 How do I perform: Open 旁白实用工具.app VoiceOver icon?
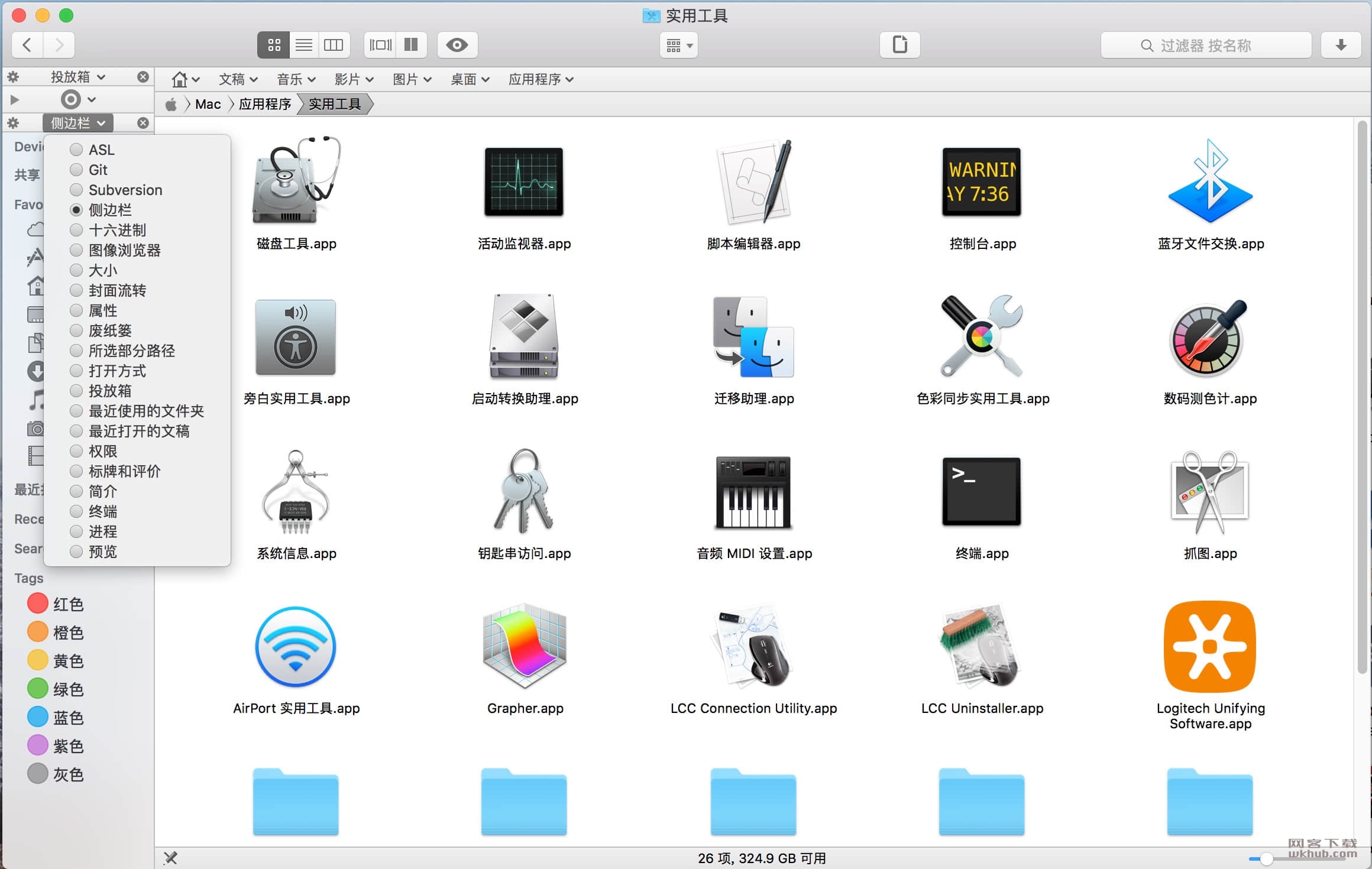[296, 337]
